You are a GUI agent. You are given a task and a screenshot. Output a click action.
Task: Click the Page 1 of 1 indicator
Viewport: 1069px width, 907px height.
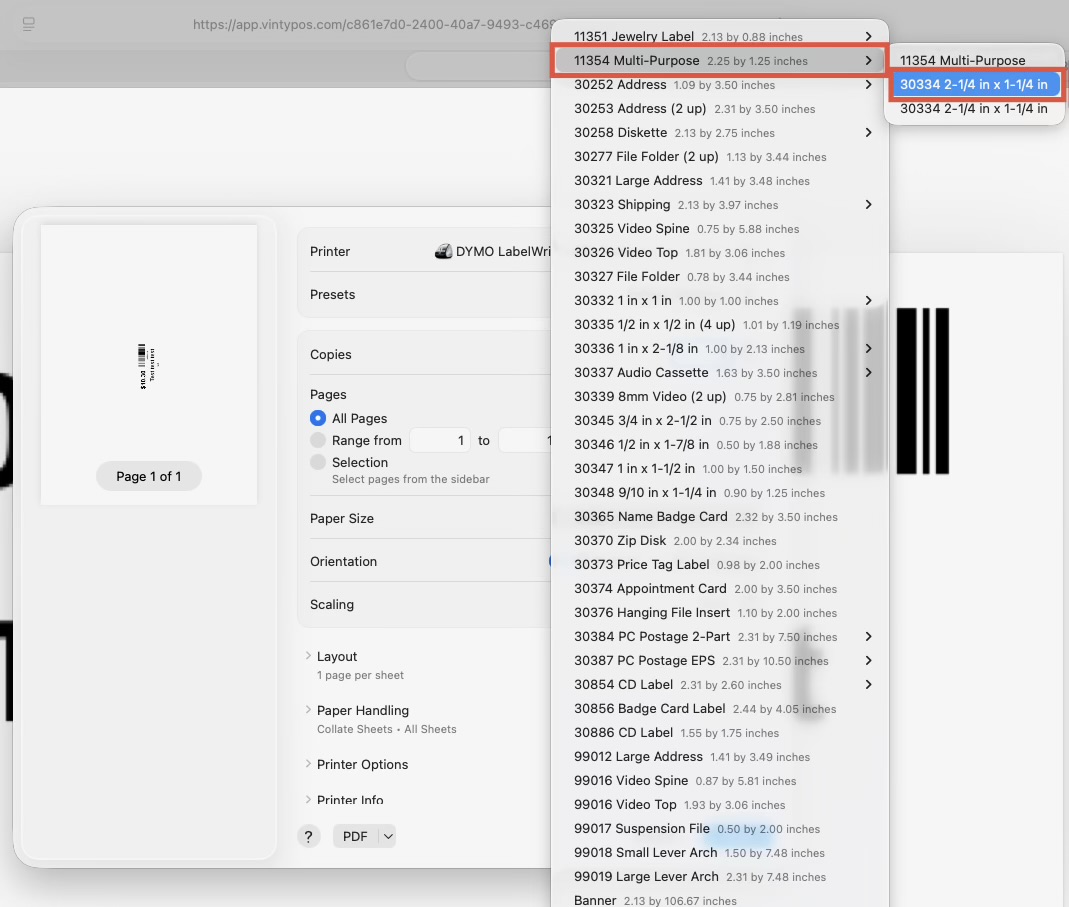pos(149,476)
